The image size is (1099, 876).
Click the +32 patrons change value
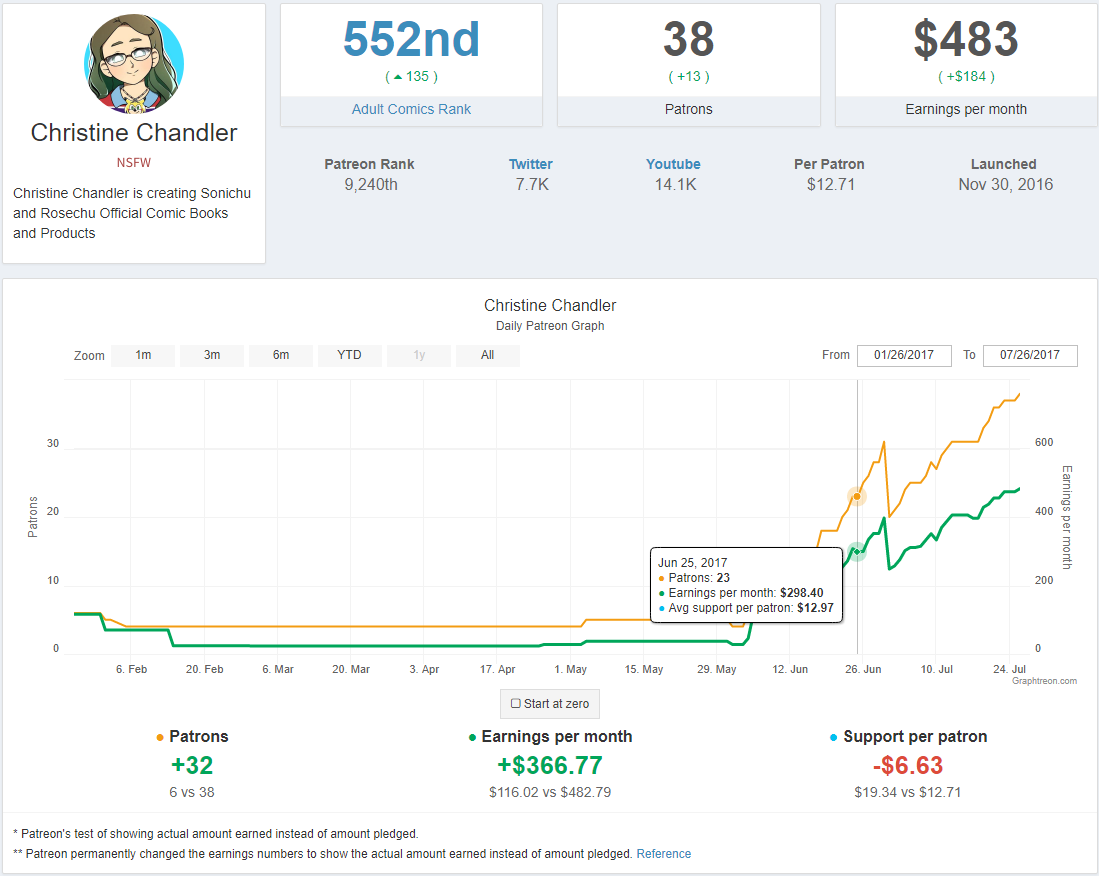pos(192,765)
